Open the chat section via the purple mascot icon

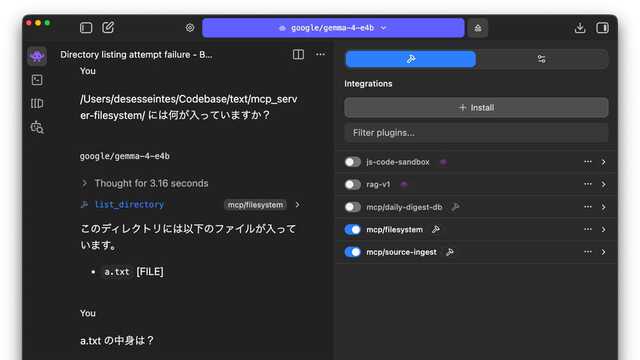point(37,56)
